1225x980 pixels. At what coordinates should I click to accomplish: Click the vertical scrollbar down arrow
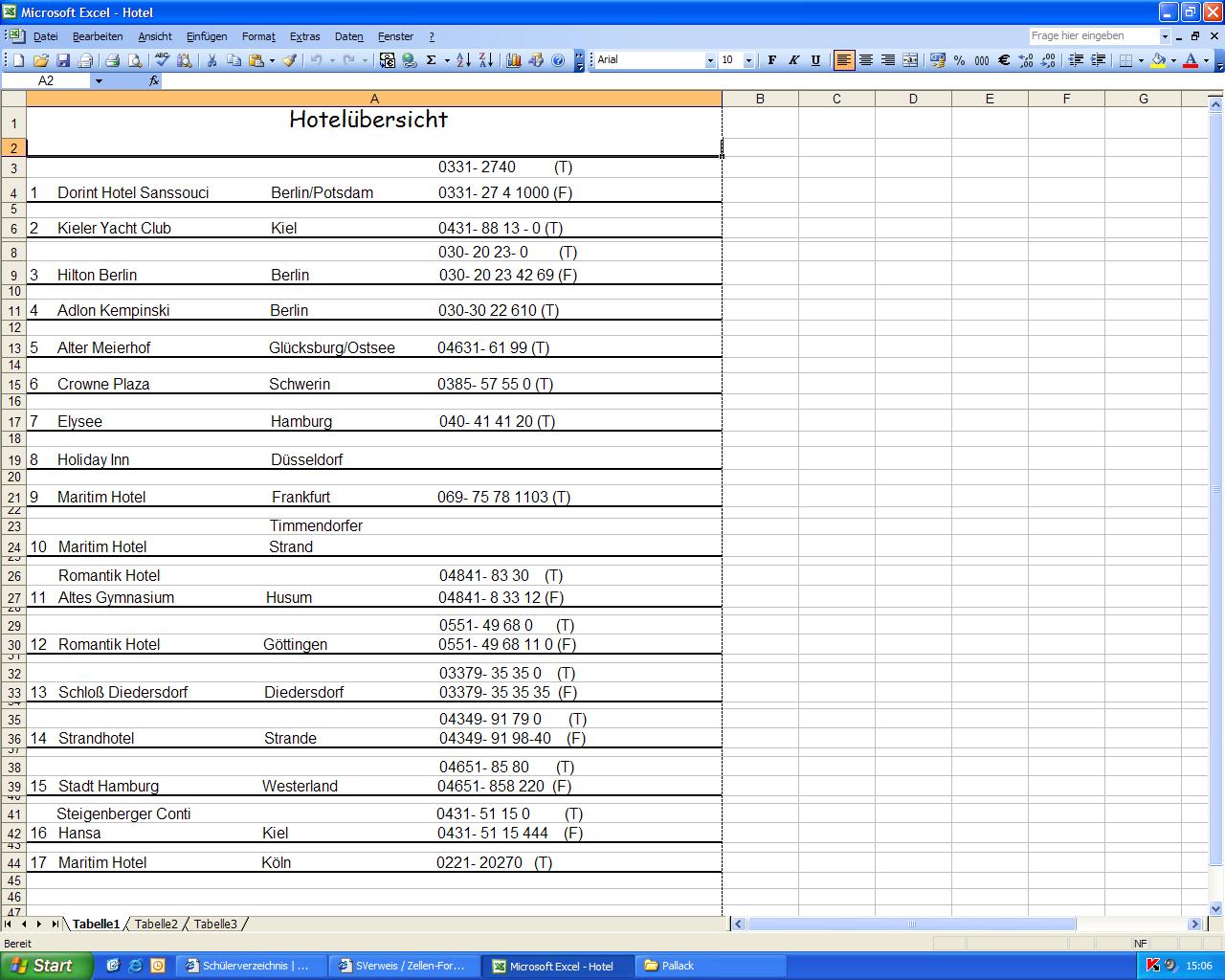[1216, 909]
